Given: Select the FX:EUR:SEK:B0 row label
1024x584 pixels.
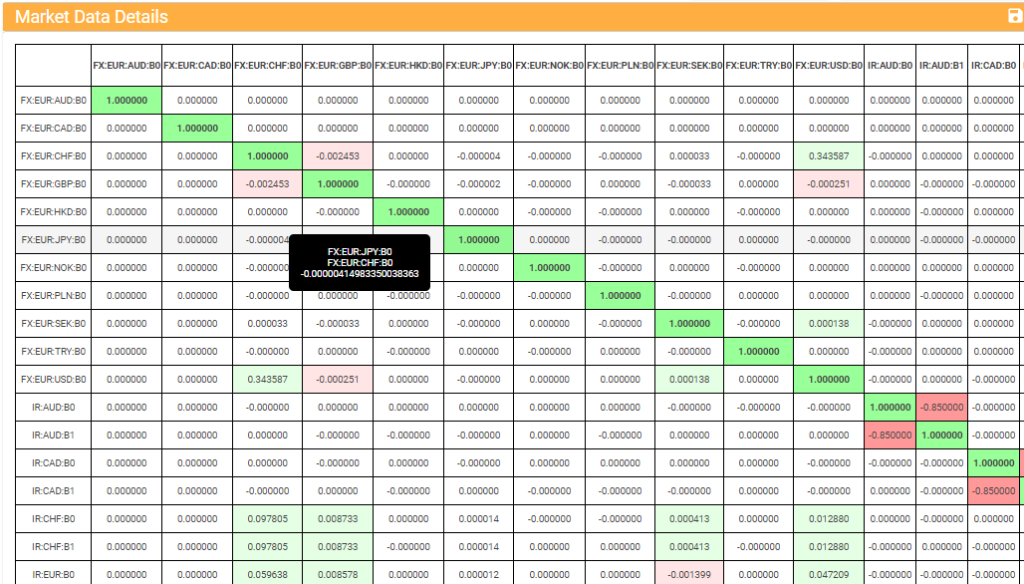Looking at the screenshot, I should click(x=53, y=324).
